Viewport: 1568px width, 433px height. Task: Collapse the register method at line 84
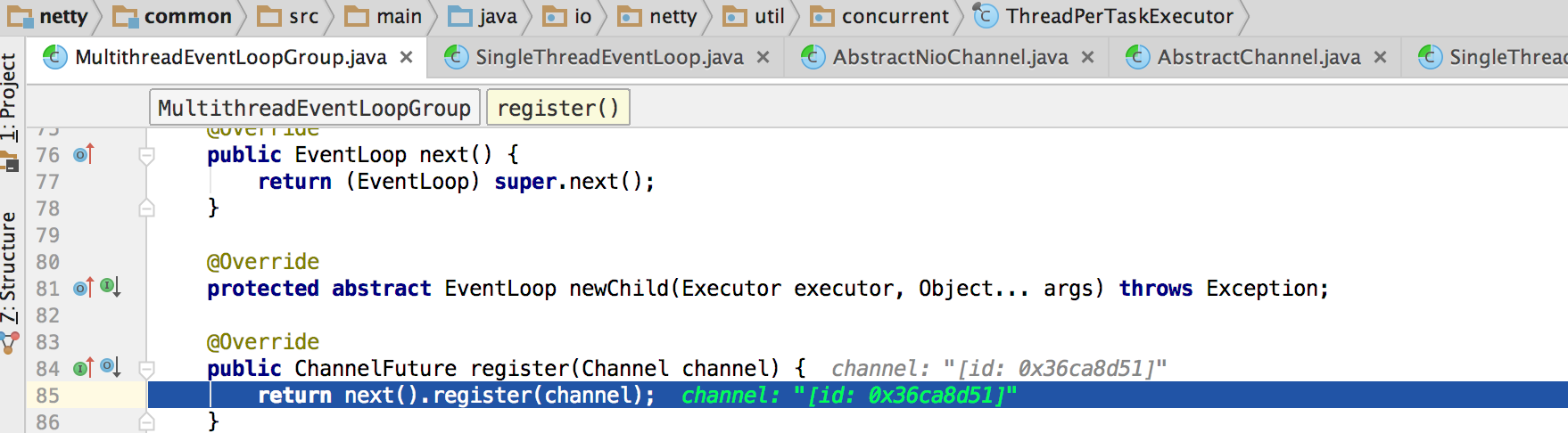tap(147, 369)
